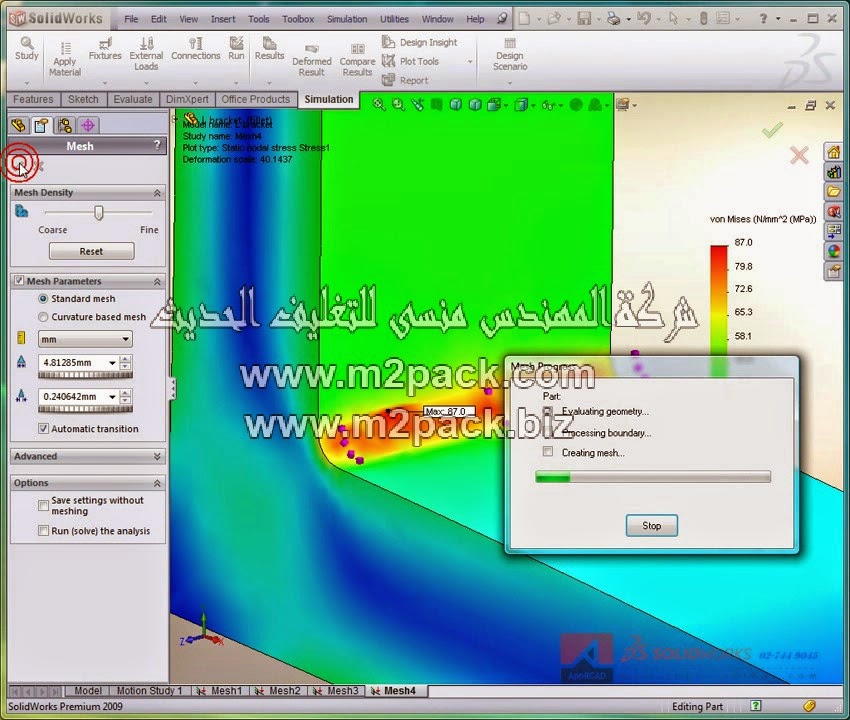Collapse Mesh Parameters section chevron

pyautogui.click(x=157, y=281)
